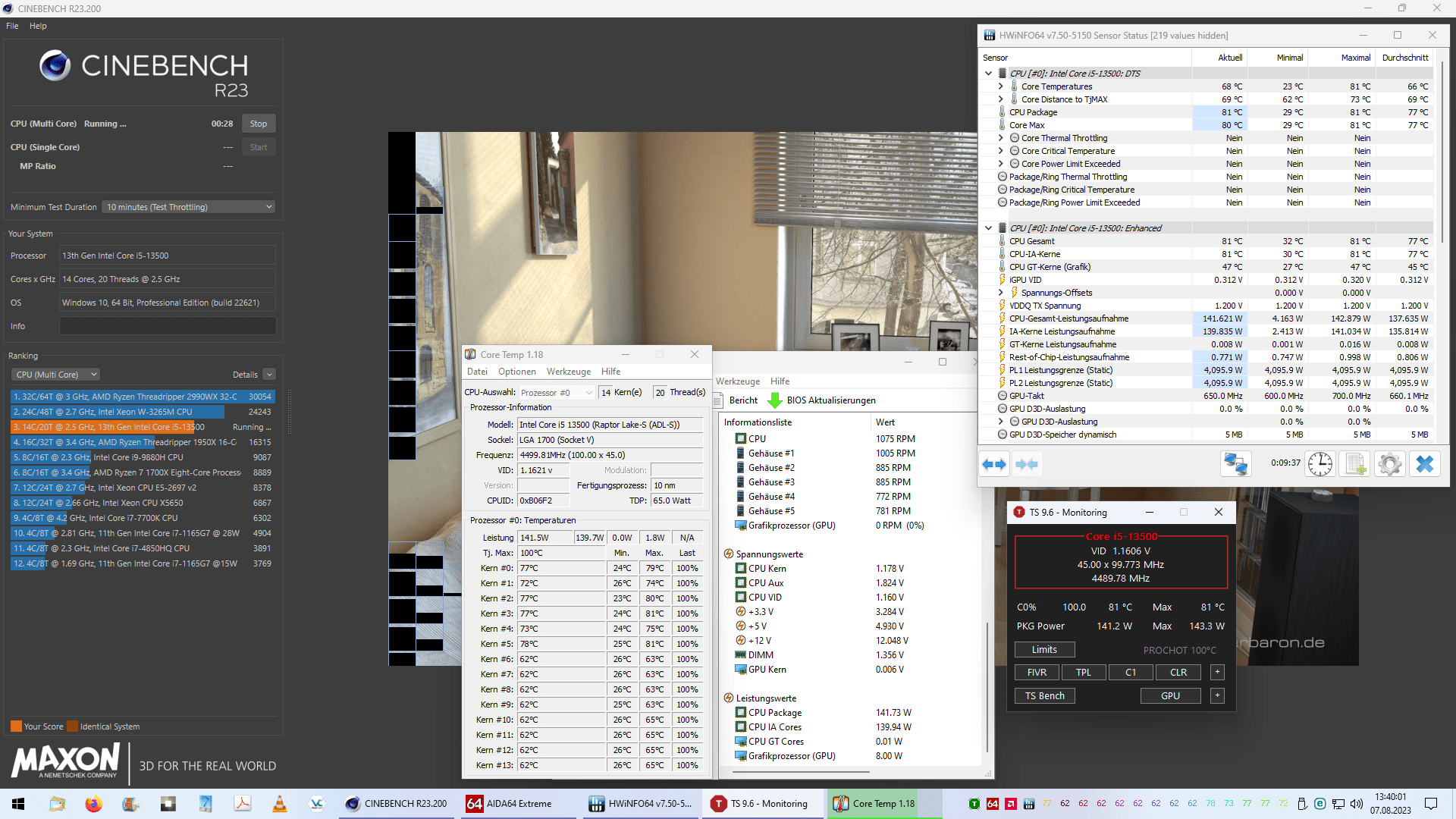Click Durchschnitt column header in HWiNFO

(1404, 58)
